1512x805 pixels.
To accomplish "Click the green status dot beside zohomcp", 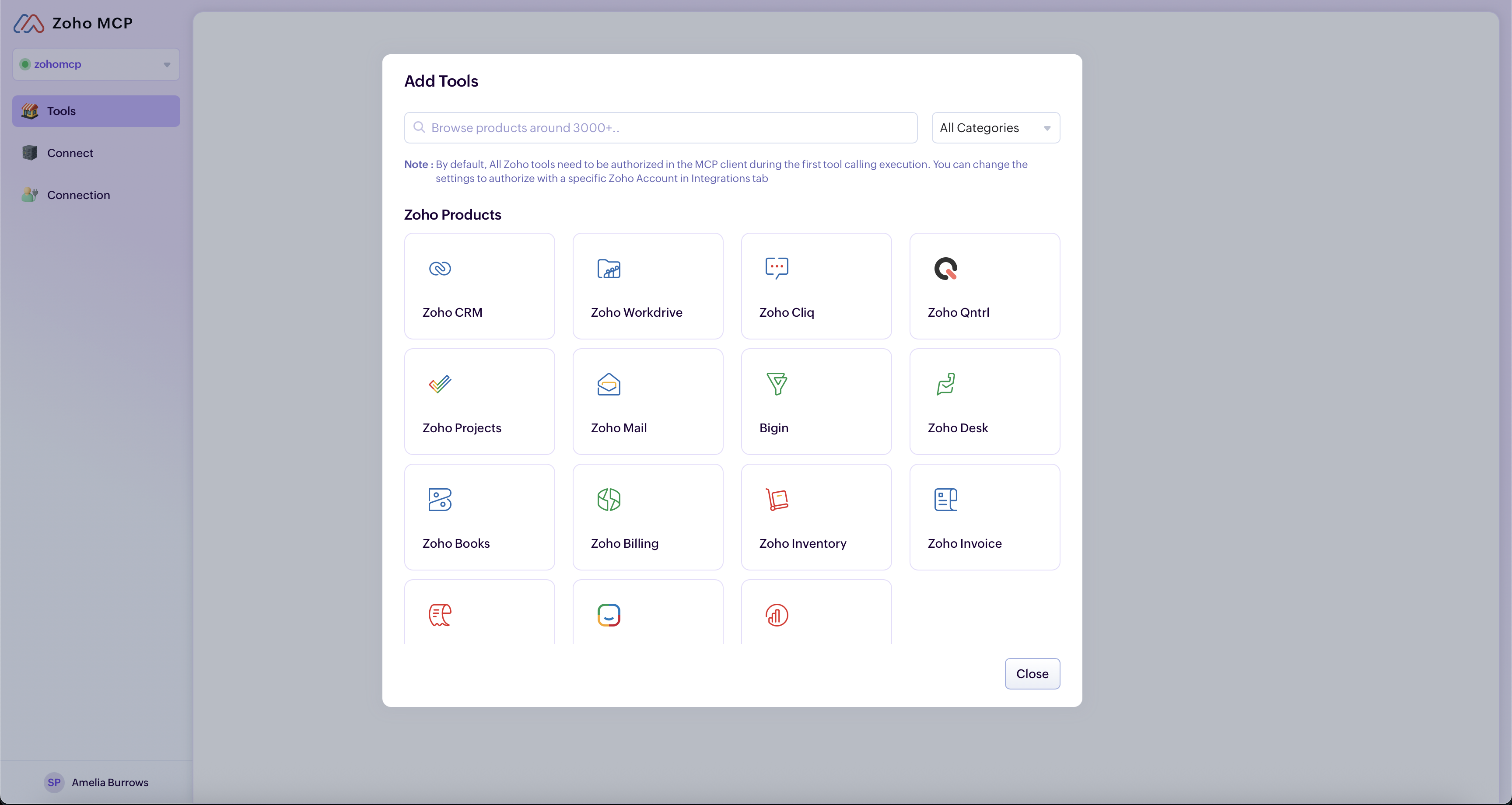I will pos(24,64).
